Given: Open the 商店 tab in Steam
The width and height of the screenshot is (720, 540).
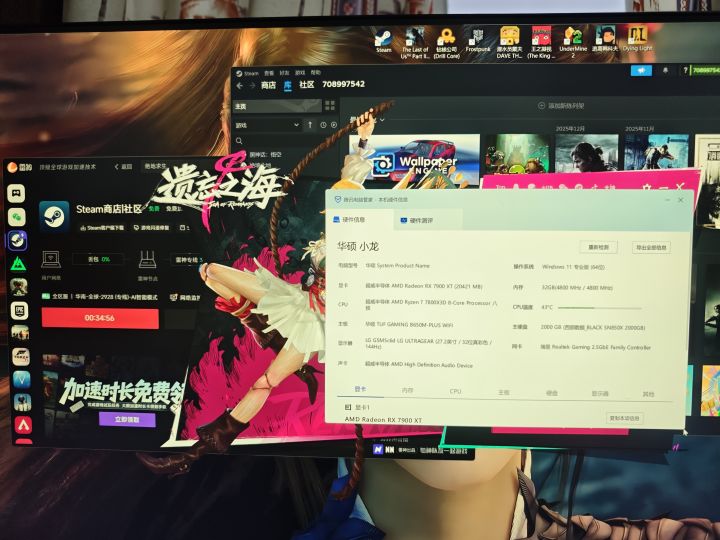Looking at the screenshot, I should pos(268,85).
